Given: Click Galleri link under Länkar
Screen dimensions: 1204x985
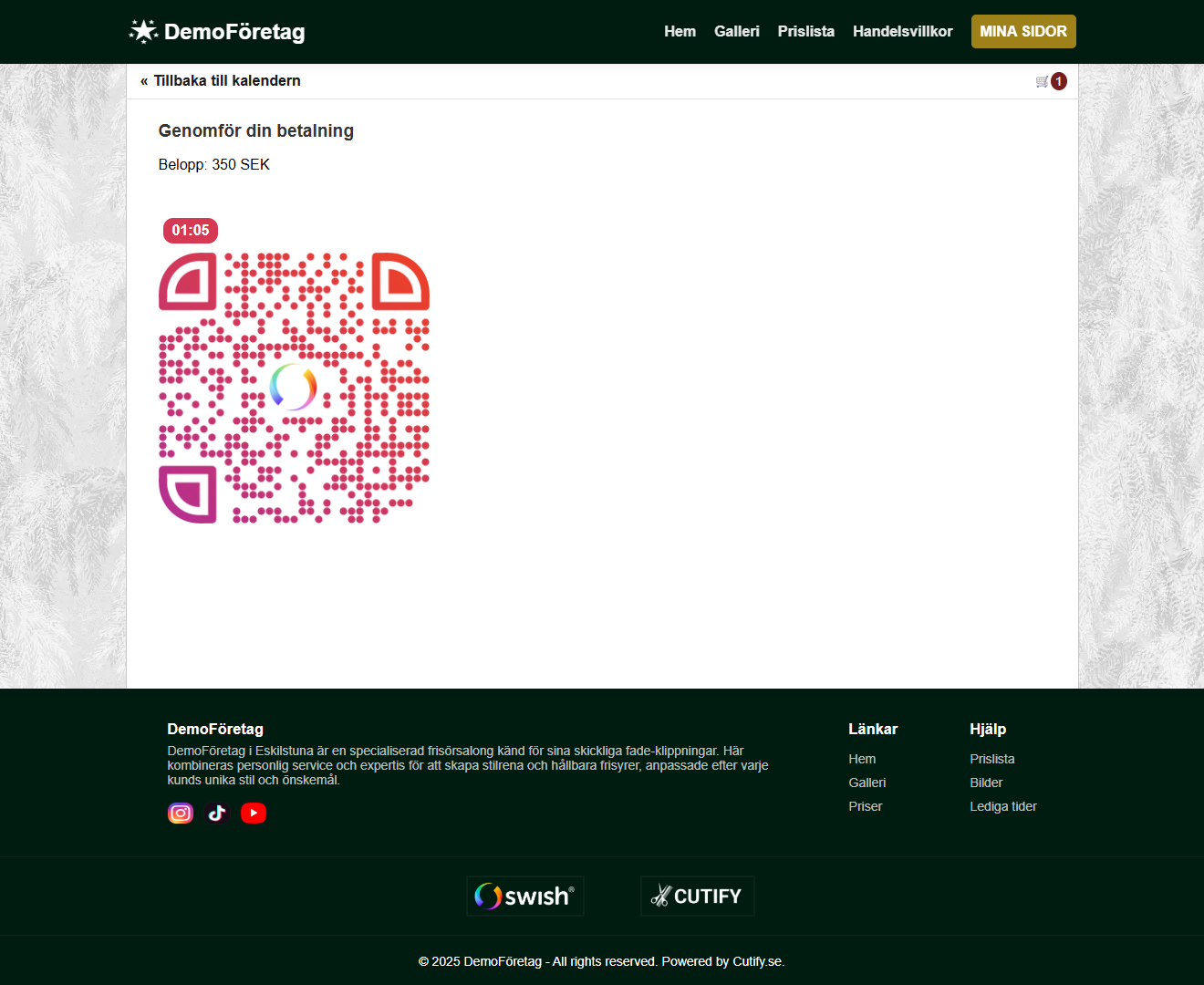Looking at the screenshot, I should [x=867, y=783].
